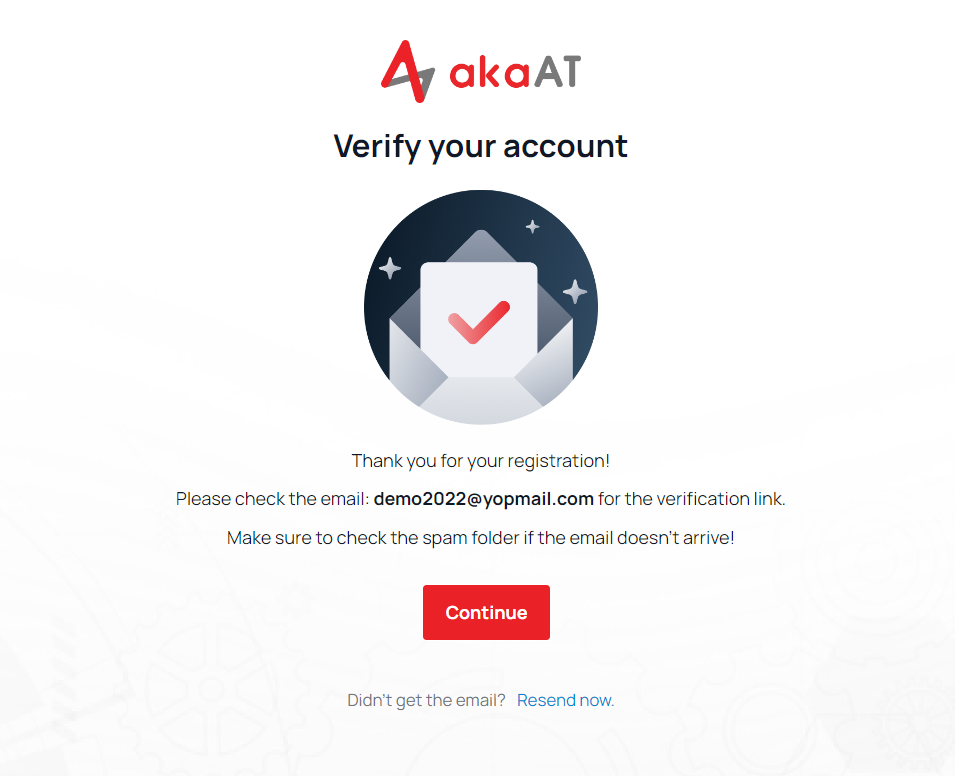The image size is (955, 776).
Task: Click the "Thank you for your registration!" text
Action: (x=480, y=461)
